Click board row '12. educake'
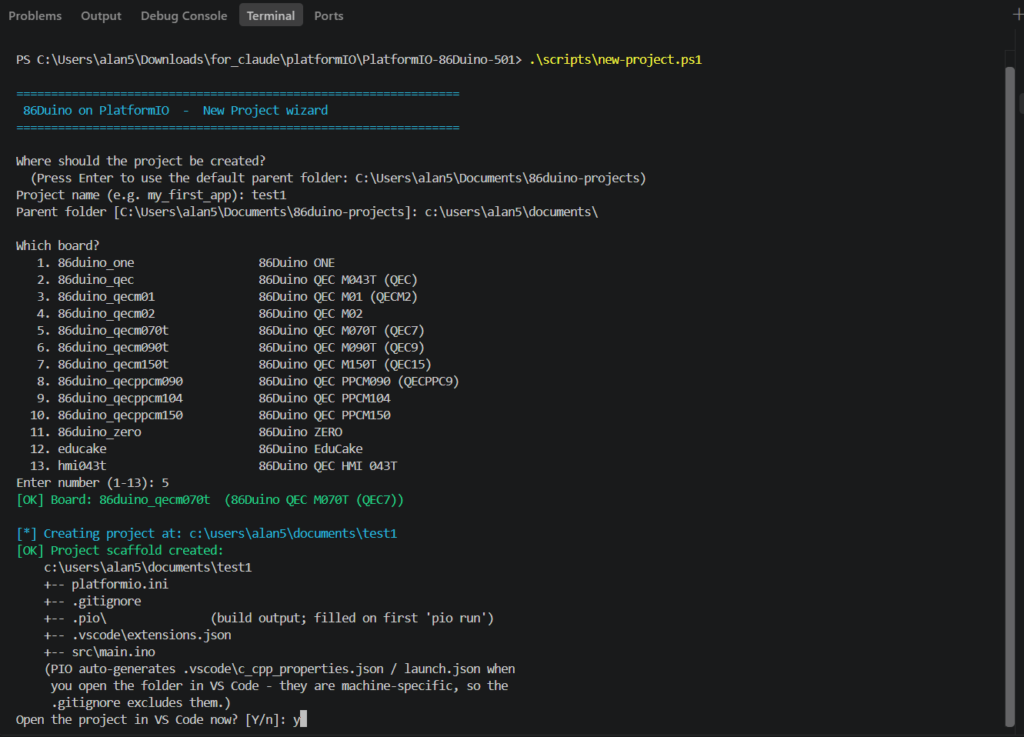This screenshot has width=1024, height=737. click(196, 450)
